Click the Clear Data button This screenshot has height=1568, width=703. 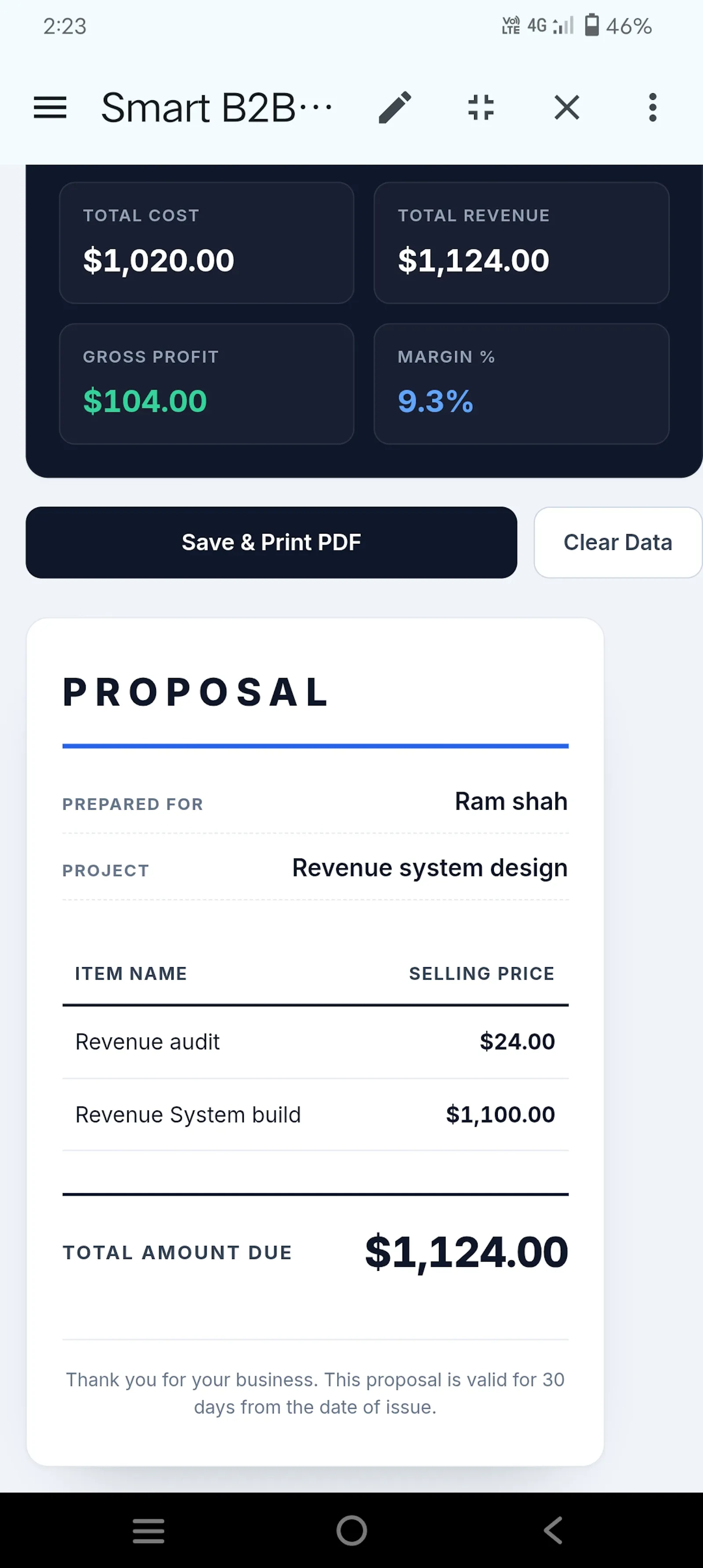pos(618,542)
